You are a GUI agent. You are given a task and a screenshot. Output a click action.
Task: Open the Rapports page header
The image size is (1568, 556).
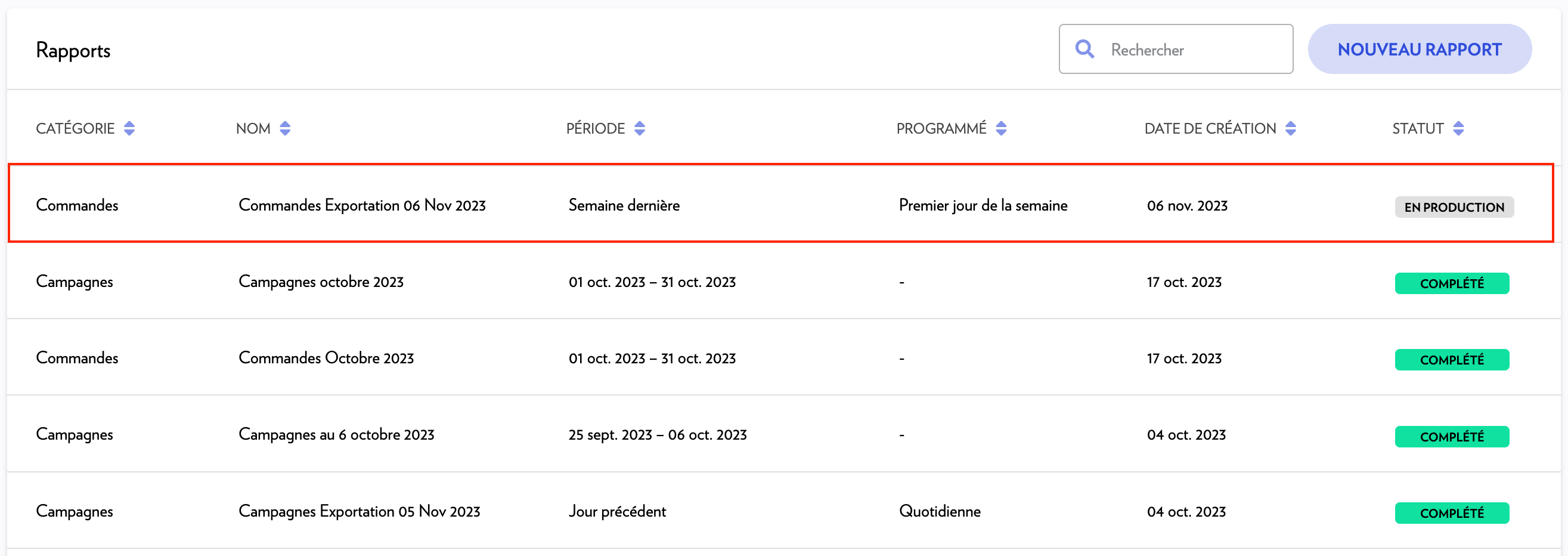click(x=73, y=50)
